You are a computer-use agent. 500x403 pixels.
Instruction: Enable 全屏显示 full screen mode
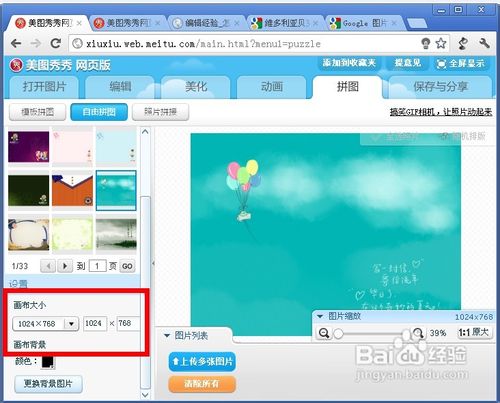[462, 63]
